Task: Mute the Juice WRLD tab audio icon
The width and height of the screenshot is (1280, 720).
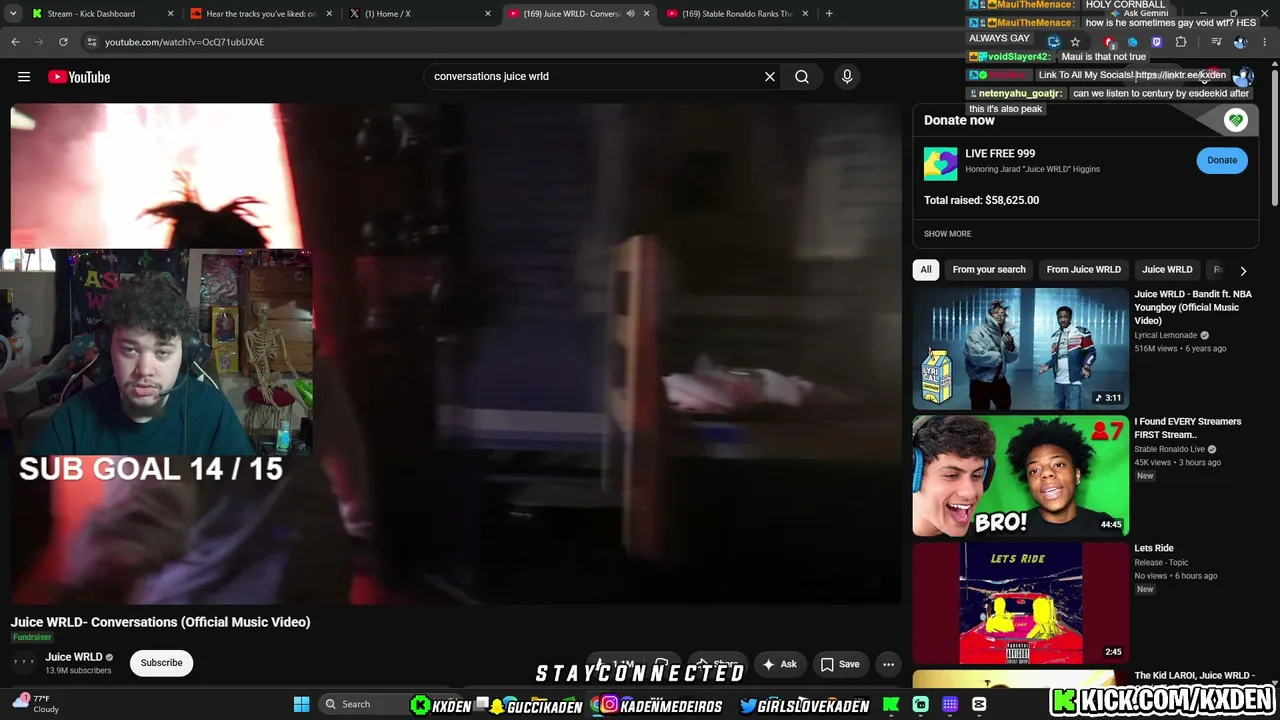Action: coord(630,14)
